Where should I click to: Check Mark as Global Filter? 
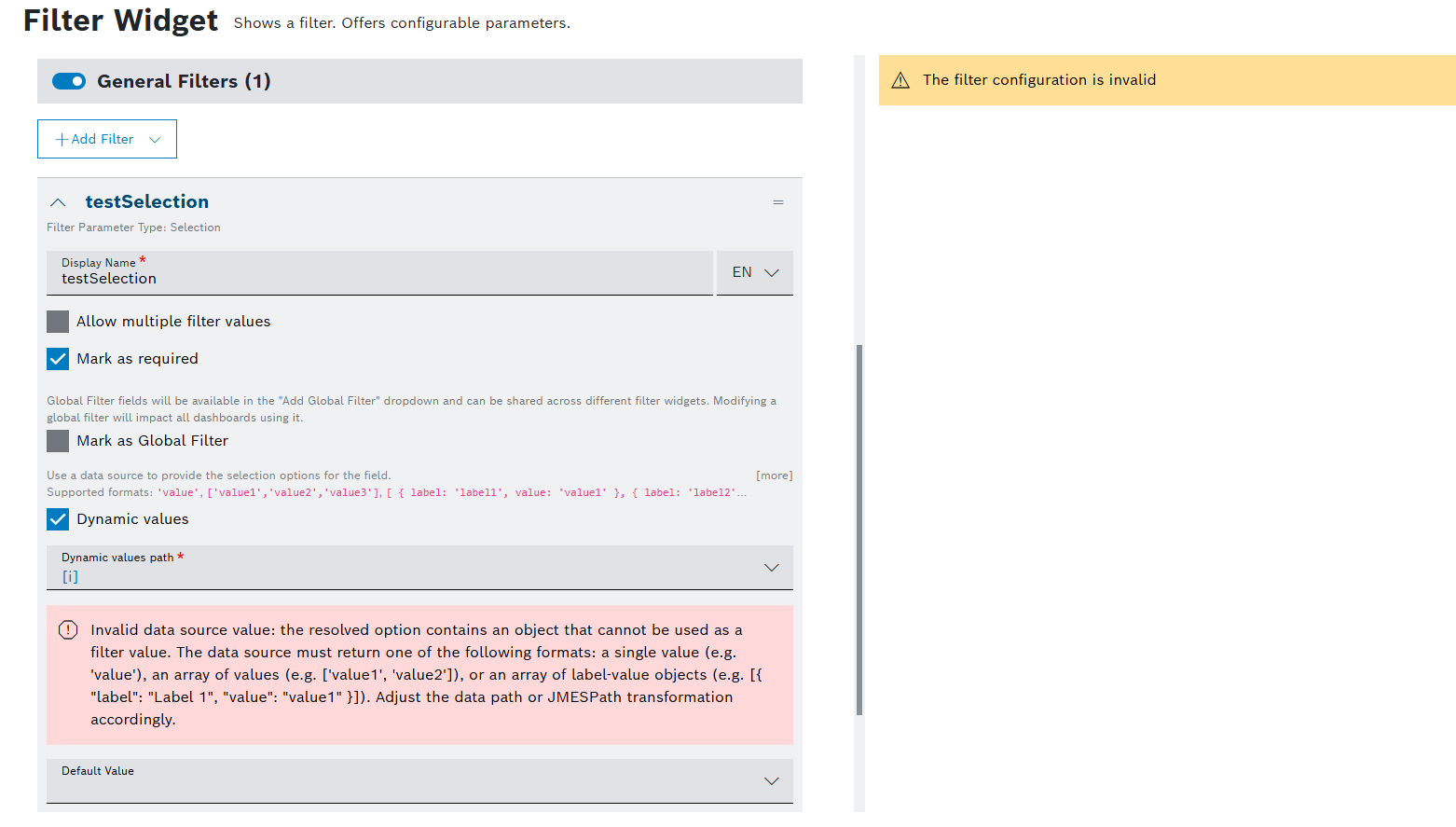[x=58, y=441]
